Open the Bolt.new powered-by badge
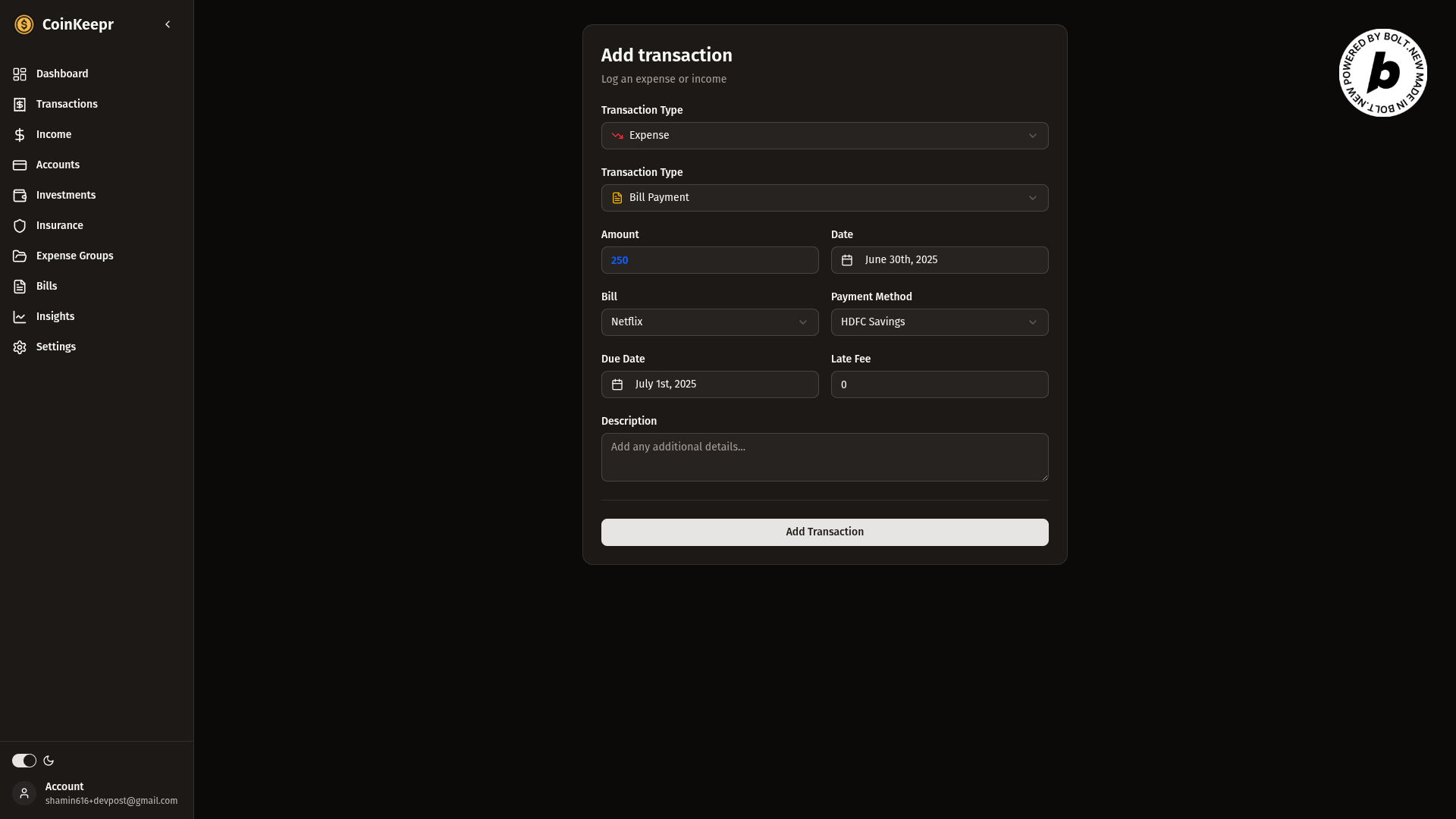 click(x=1382, y=73)
